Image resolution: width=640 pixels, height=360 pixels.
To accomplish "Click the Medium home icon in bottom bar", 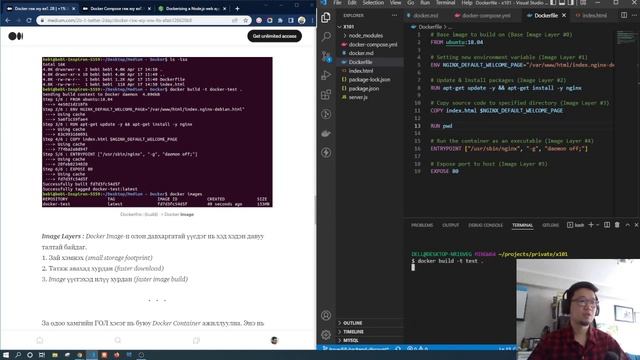I will 40,340.
